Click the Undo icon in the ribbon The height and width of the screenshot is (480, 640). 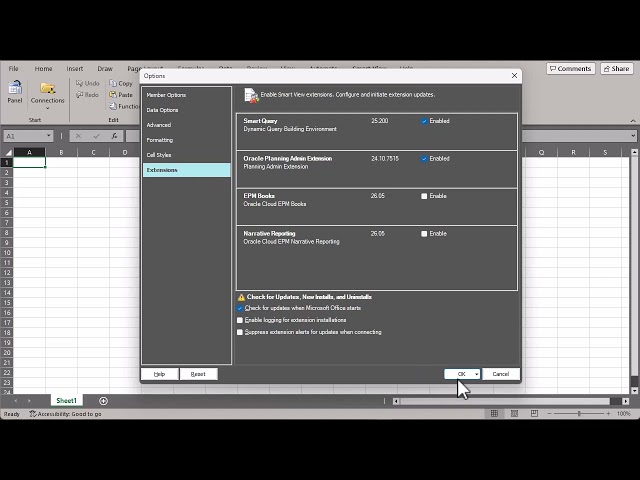click(x=80, y=83)
